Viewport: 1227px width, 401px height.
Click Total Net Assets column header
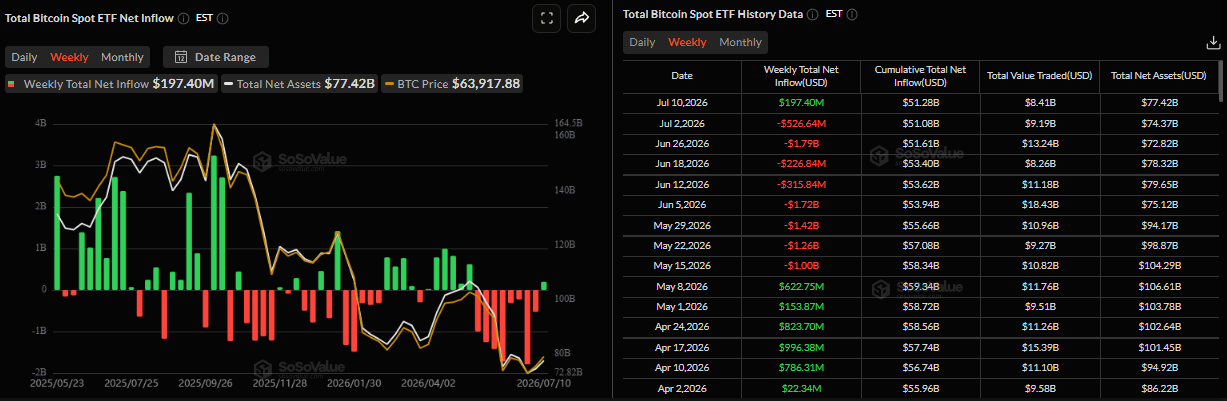coord(1157,76)
